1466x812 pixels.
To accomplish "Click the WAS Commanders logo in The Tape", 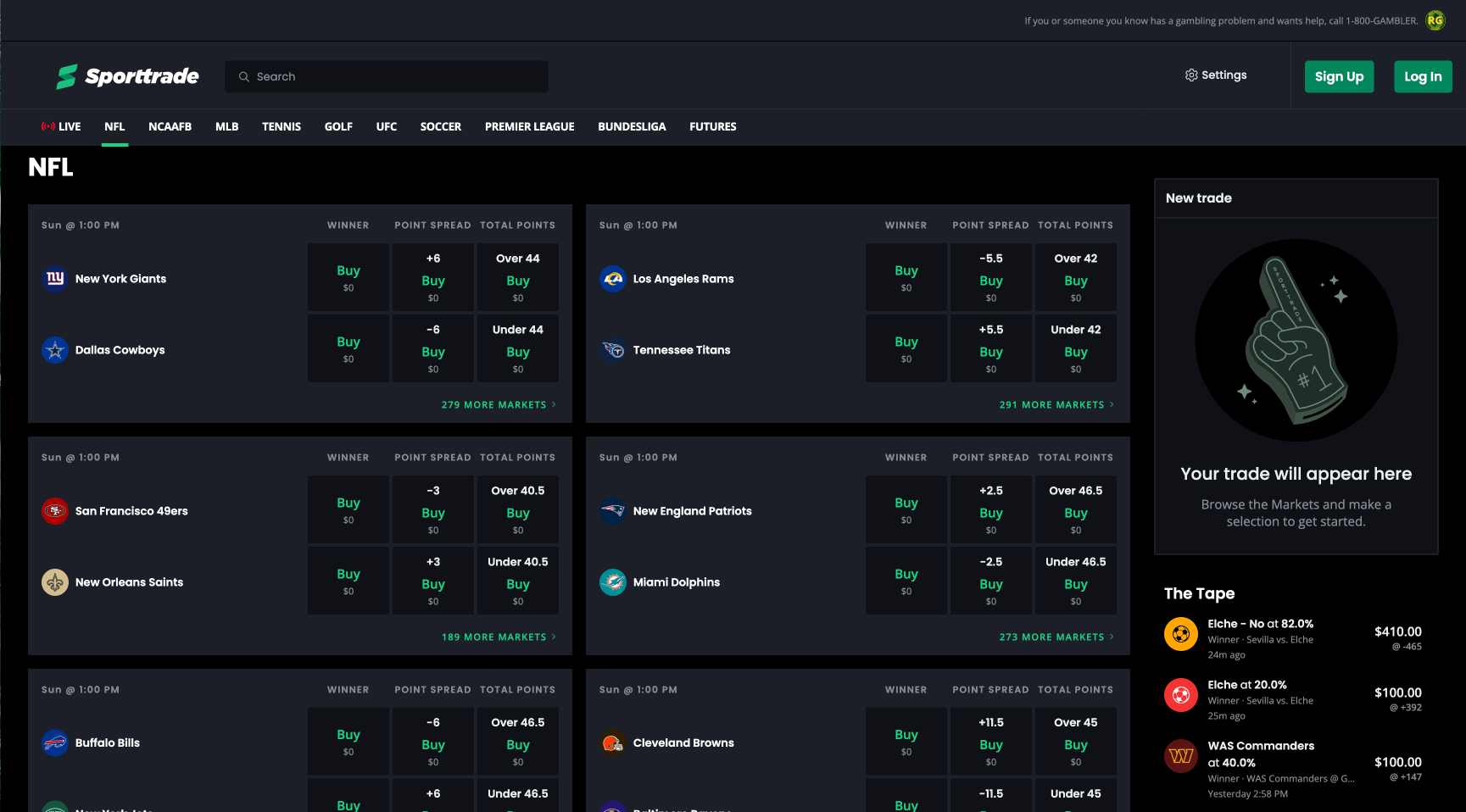I will pos(1181,755).
